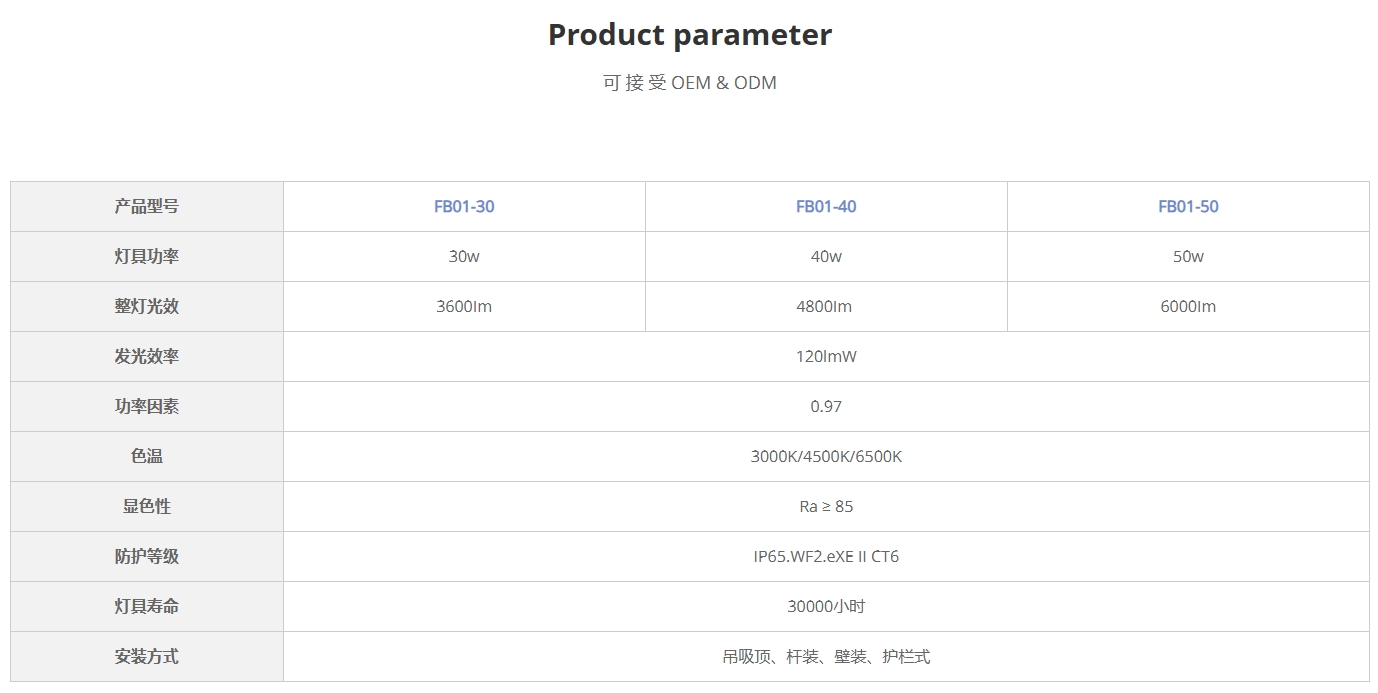
Task: Click the 3000K/4500K/6500K color temperature value
Action: [x=826, y=457]
